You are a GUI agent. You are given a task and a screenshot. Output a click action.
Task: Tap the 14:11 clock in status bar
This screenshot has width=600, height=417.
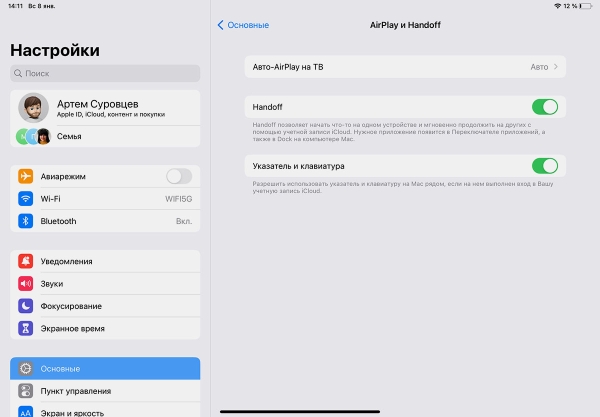[x=15, y=6]
